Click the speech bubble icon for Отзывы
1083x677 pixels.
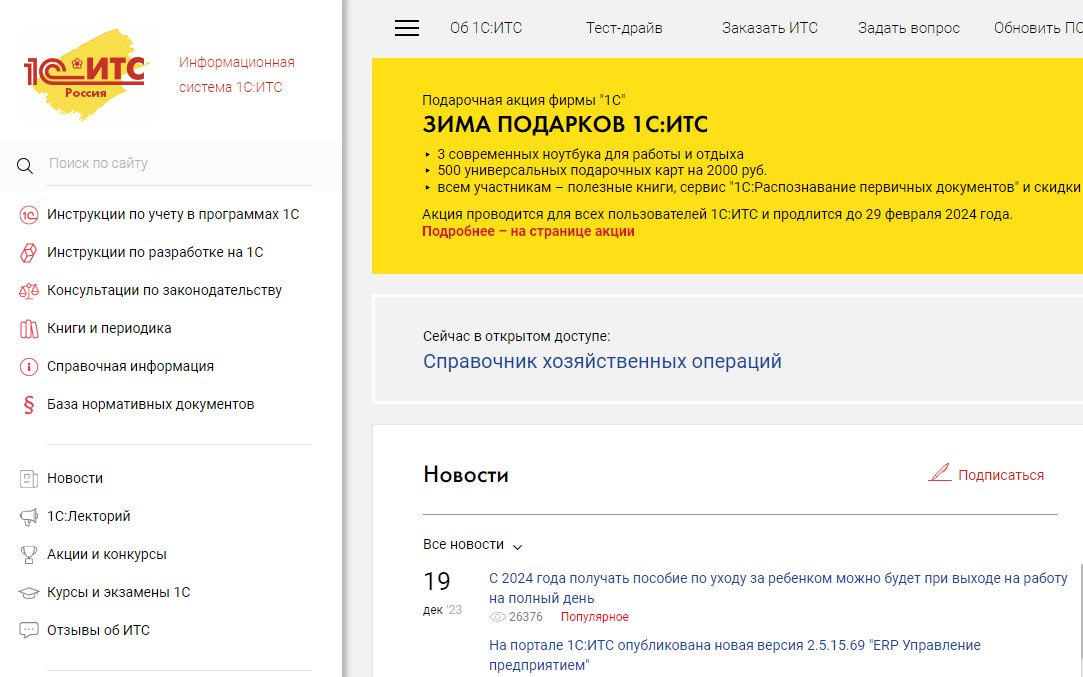pyautogui.click(x=28, y=631)
